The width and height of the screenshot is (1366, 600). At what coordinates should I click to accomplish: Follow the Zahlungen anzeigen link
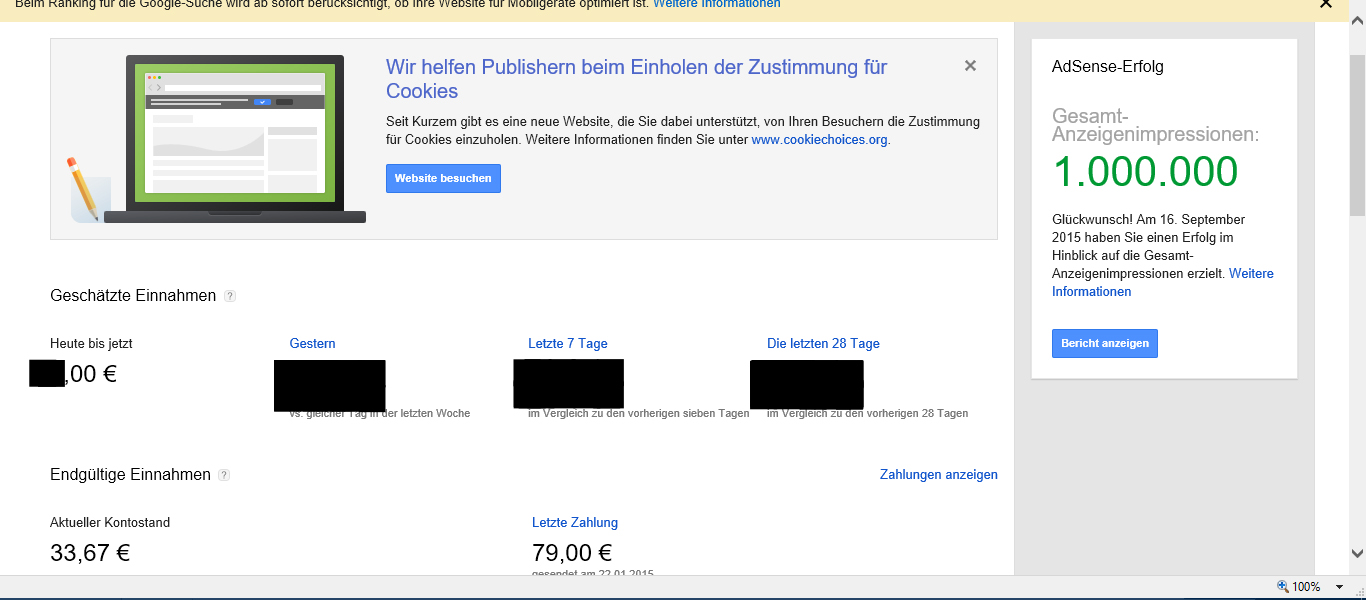[x=938, y=475]
